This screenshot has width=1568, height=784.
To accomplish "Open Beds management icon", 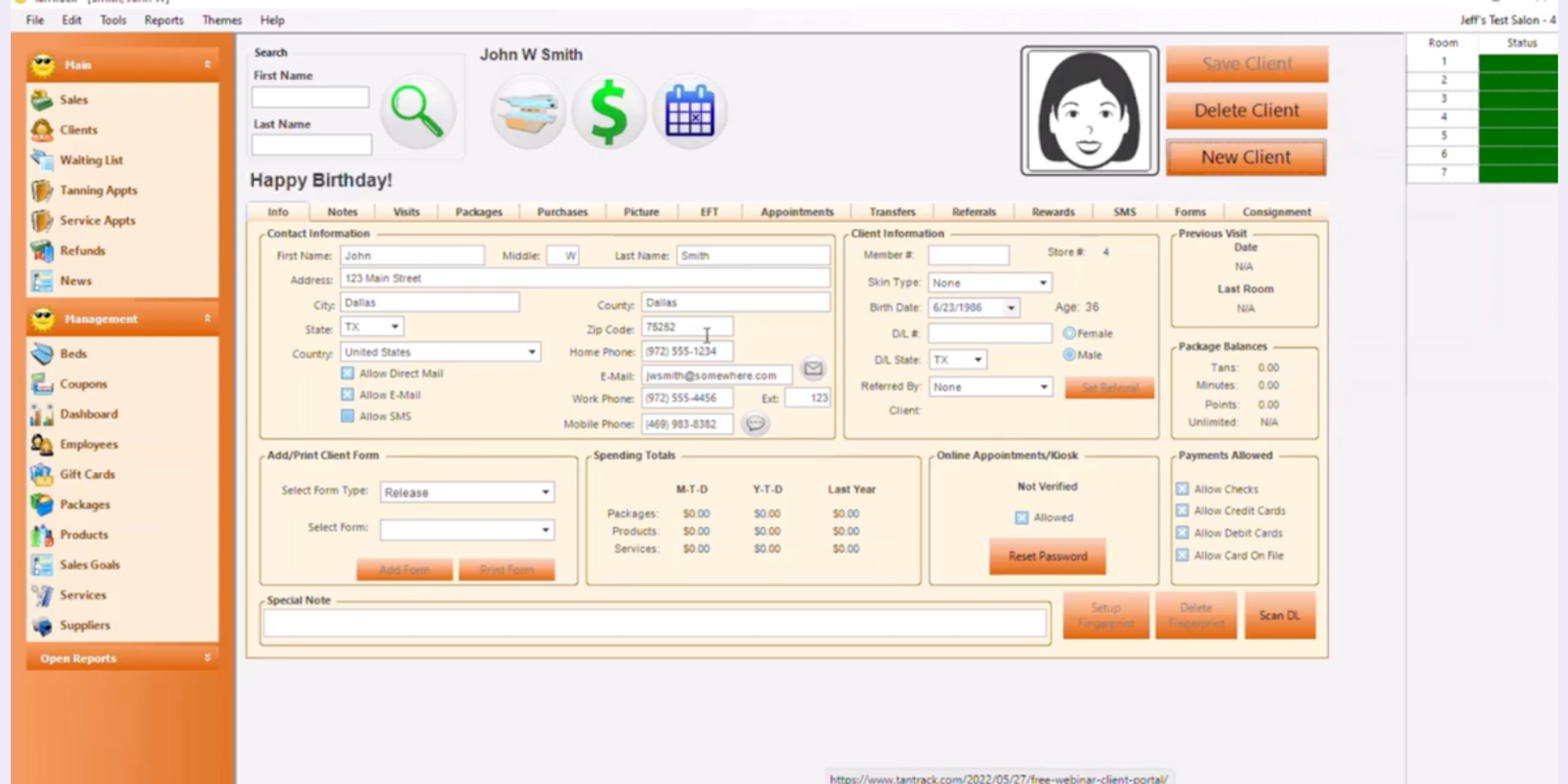I will point(42,354).
